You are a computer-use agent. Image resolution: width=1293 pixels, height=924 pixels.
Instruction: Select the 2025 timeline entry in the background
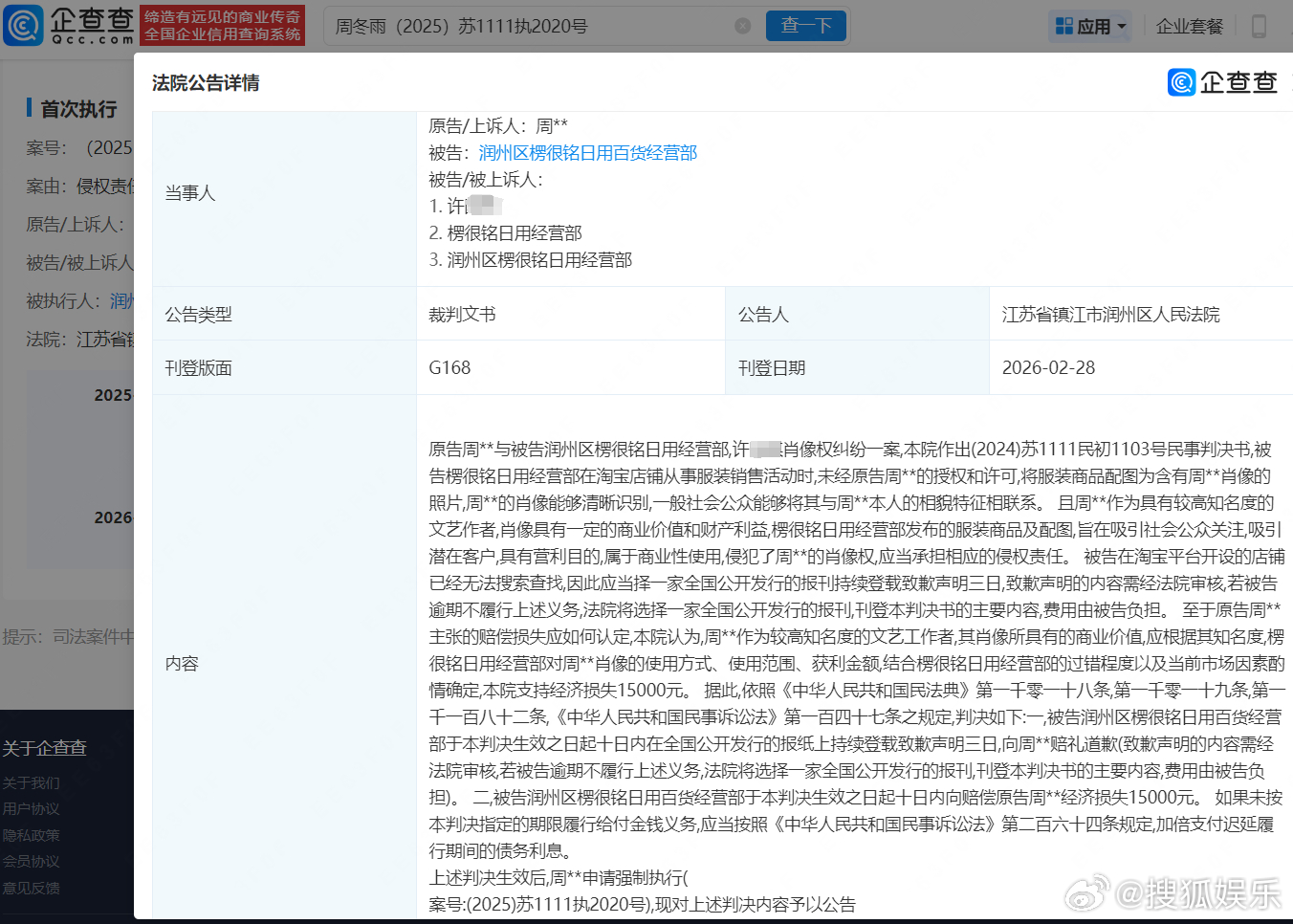(x=113, y=395)
